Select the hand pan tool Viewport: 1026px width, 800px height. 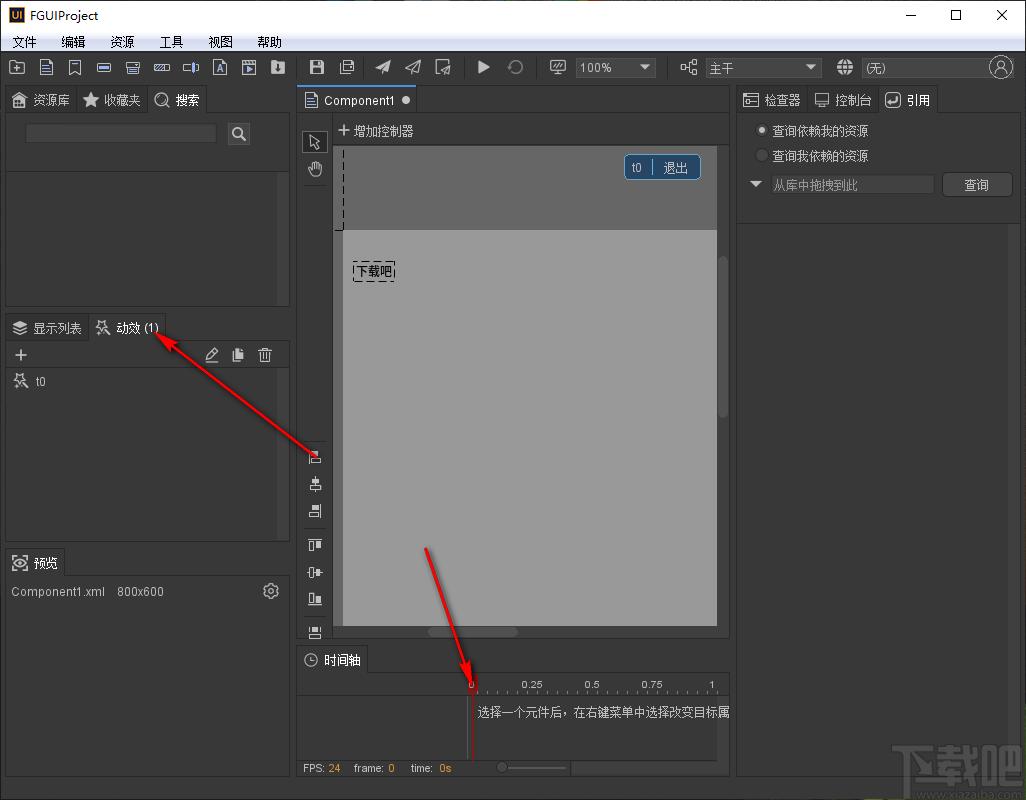click(315, 169)
